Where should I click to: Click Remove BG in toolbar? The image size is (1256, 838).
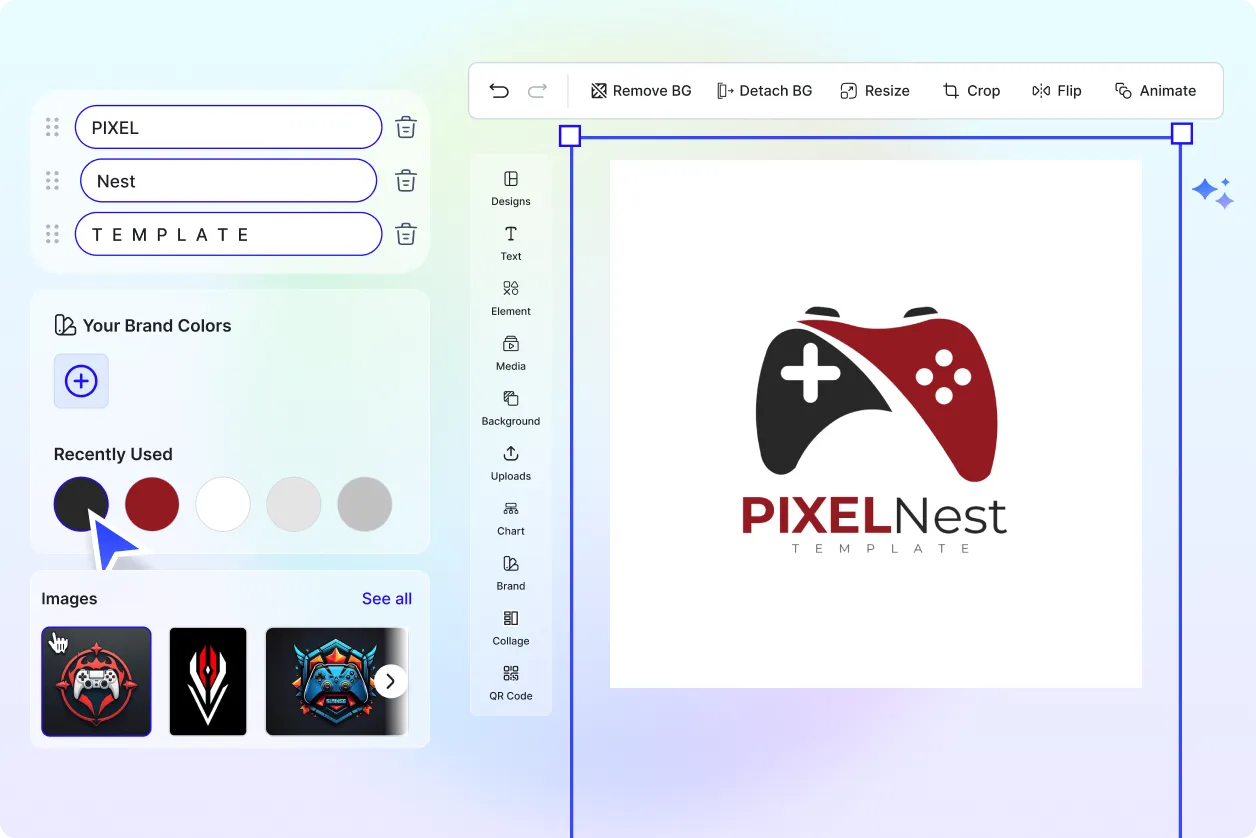[641, 91]
